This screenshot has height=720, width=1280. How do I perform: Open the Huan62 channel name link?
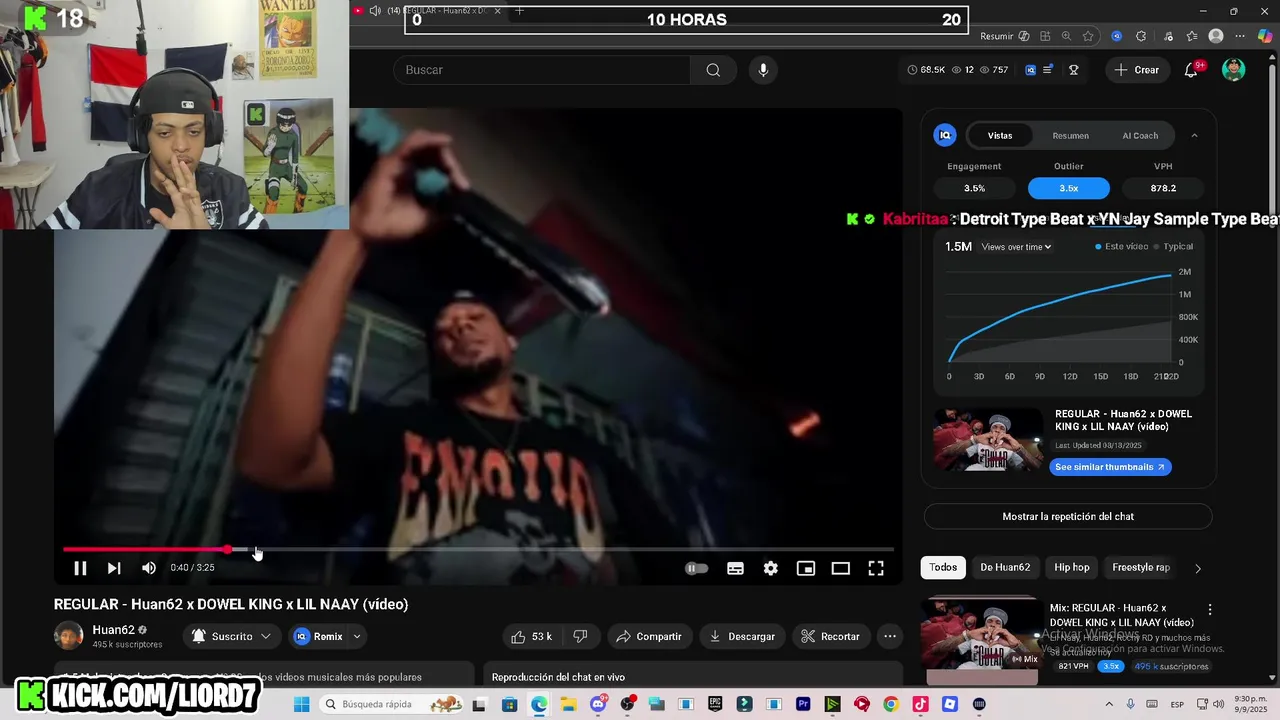(x=114, y=630)
